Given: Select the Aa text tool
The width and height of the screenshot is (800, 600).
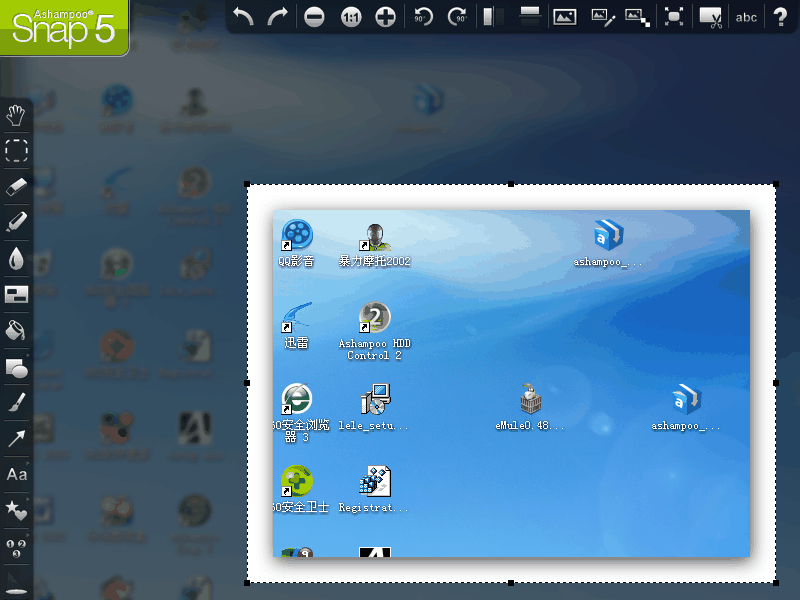Looking at the screenshot, I should tap(16, 474).
